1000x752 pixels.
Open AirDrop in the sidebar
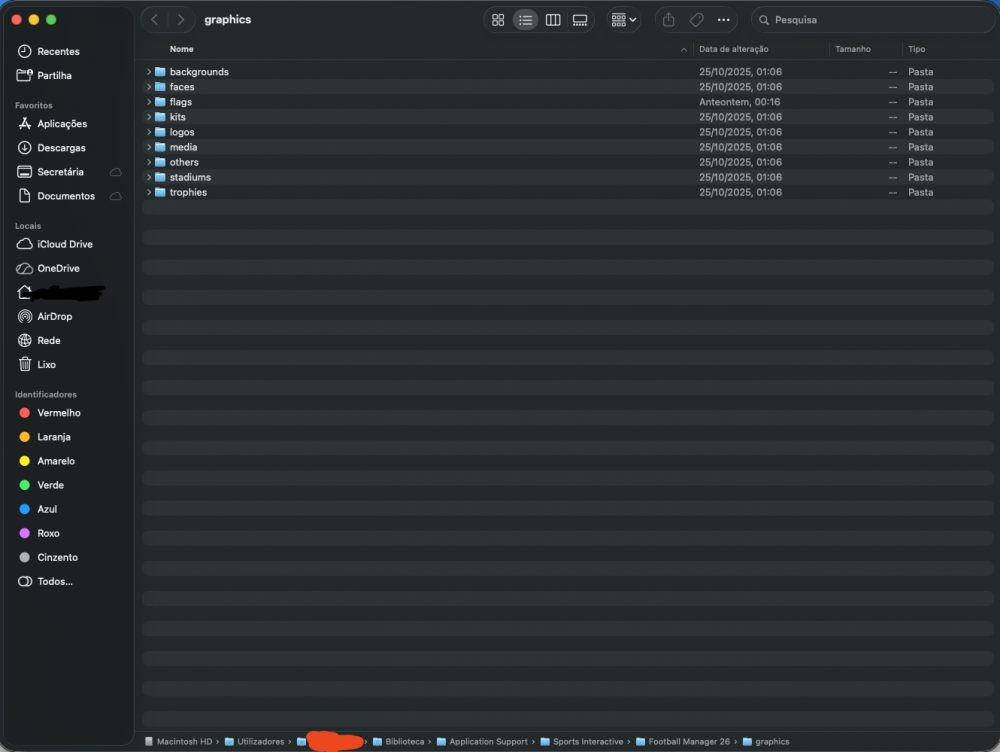click(45, 316)
